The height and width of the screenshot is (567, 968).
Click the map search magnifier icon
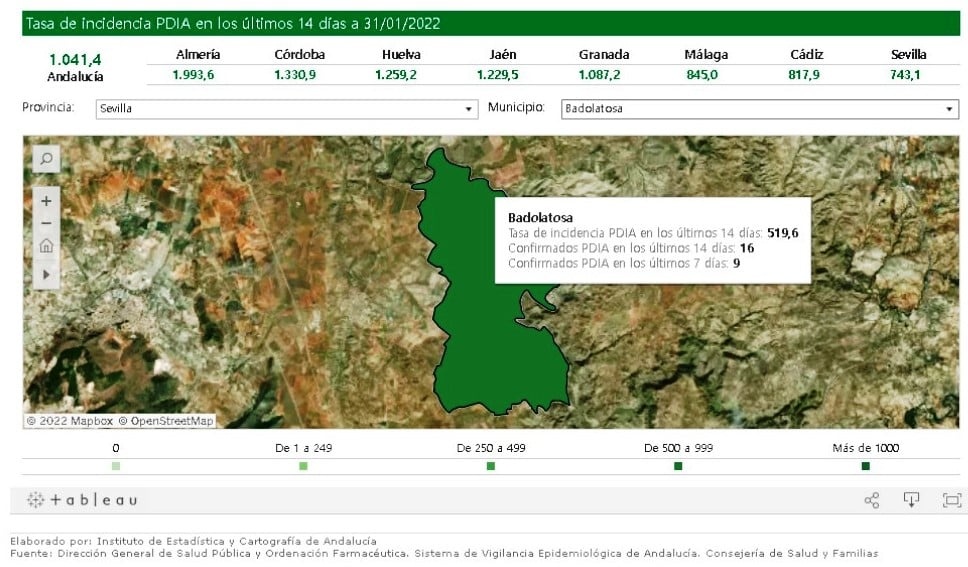click(47, 158)
